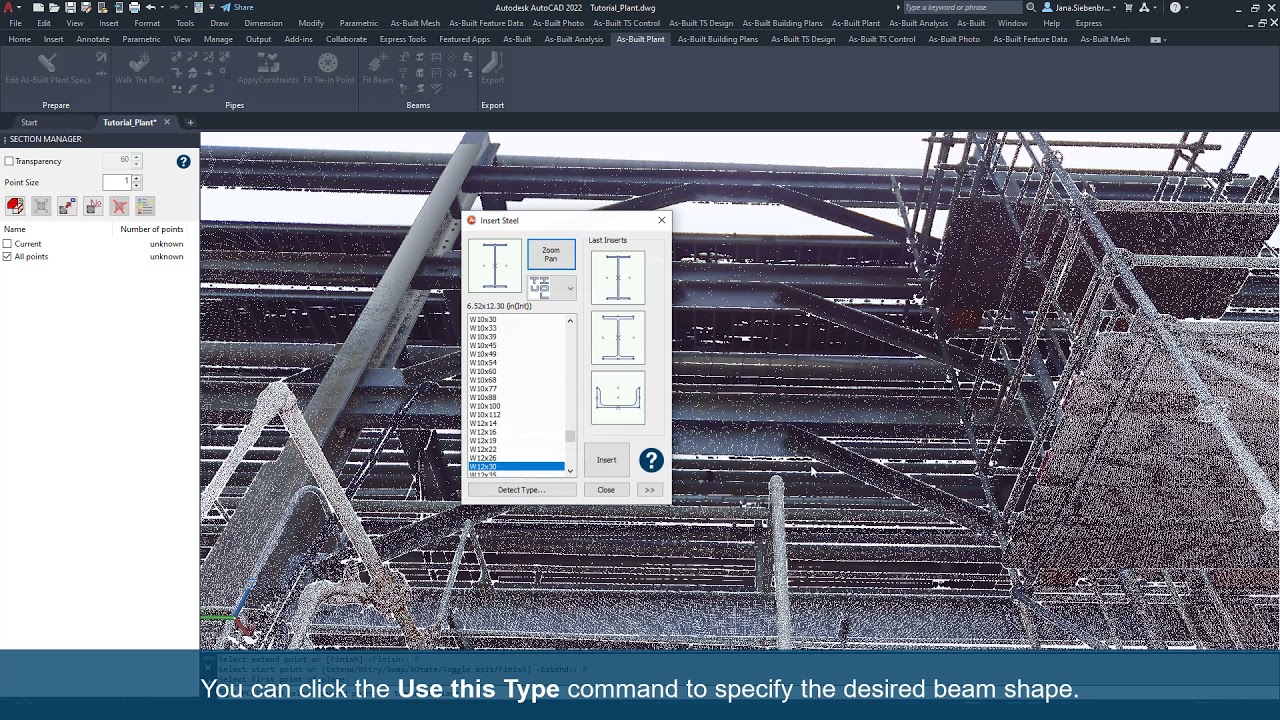The height and width of the screenshot is (720, 1280).
Task: Click the Undo arrow icon
Action: (x=151, y=7)
